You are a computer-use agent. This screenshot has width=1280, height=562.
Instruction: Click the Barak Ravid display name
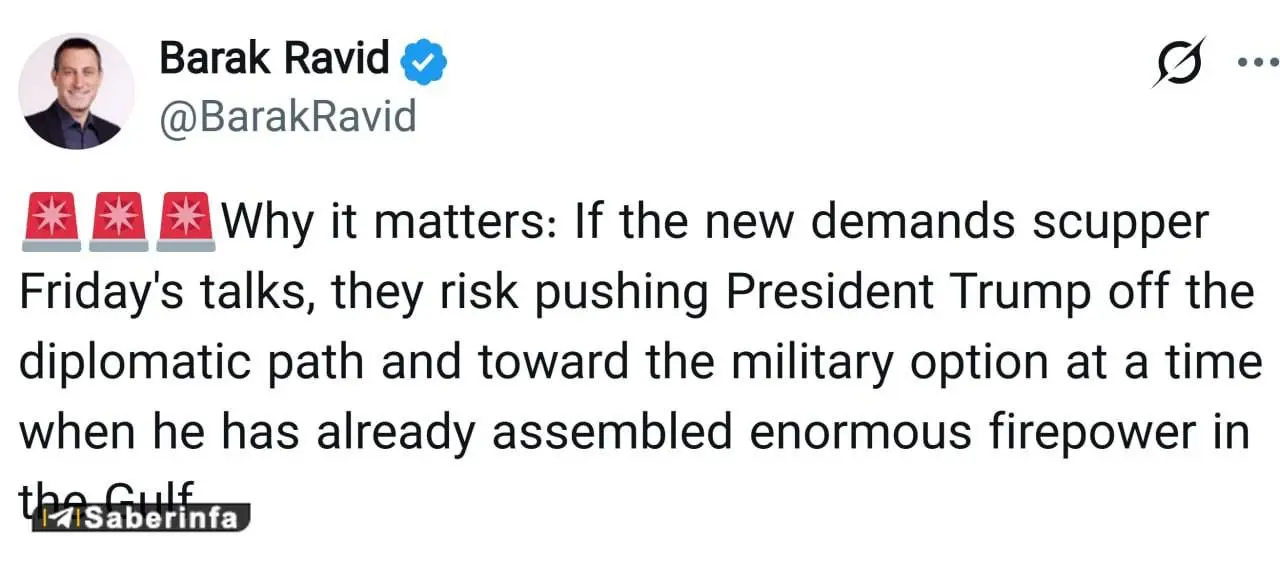pyautogui.click(x=274, y=60)
